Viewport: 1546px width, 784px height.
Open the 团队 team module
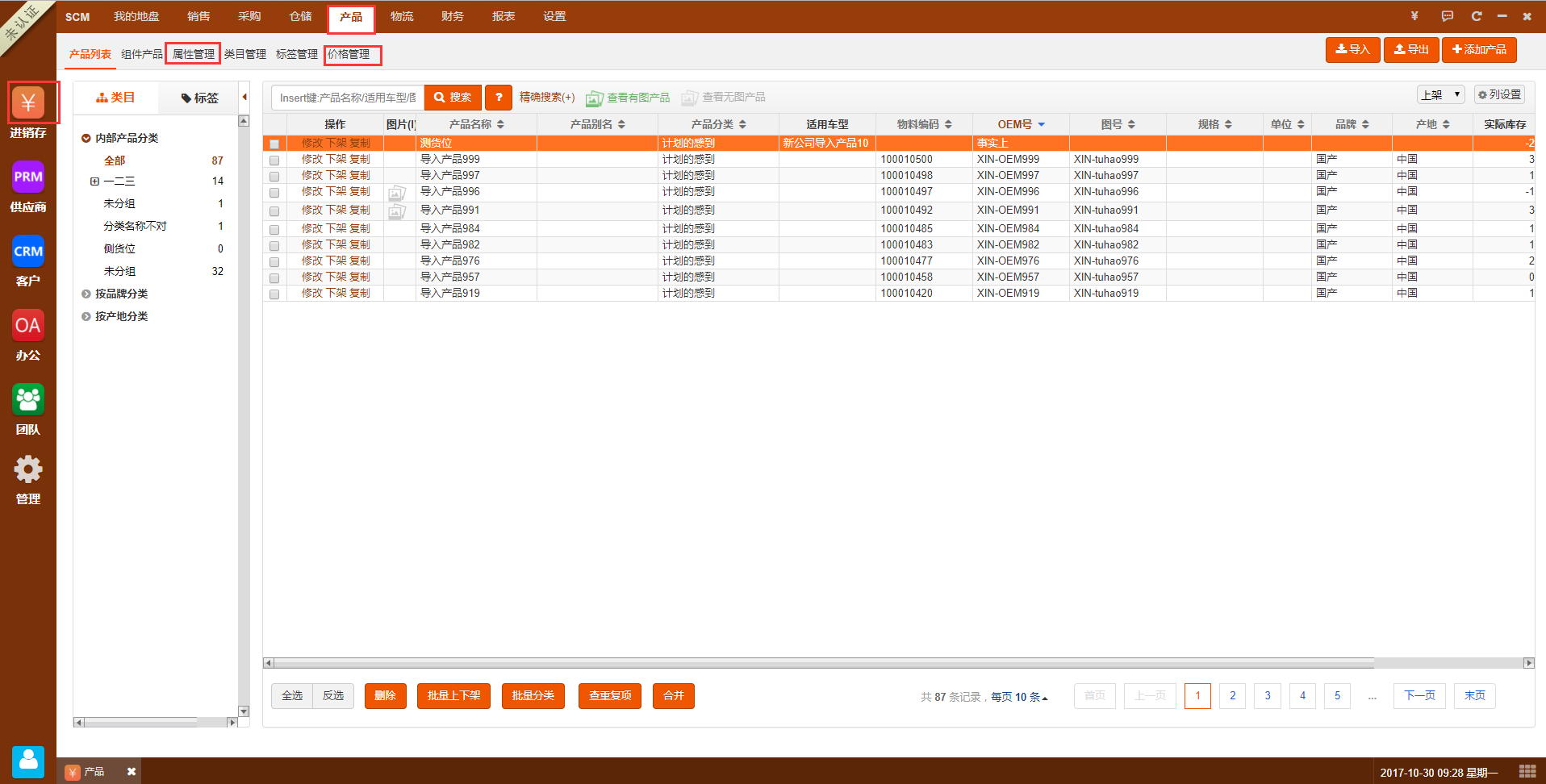coord(28,400)
